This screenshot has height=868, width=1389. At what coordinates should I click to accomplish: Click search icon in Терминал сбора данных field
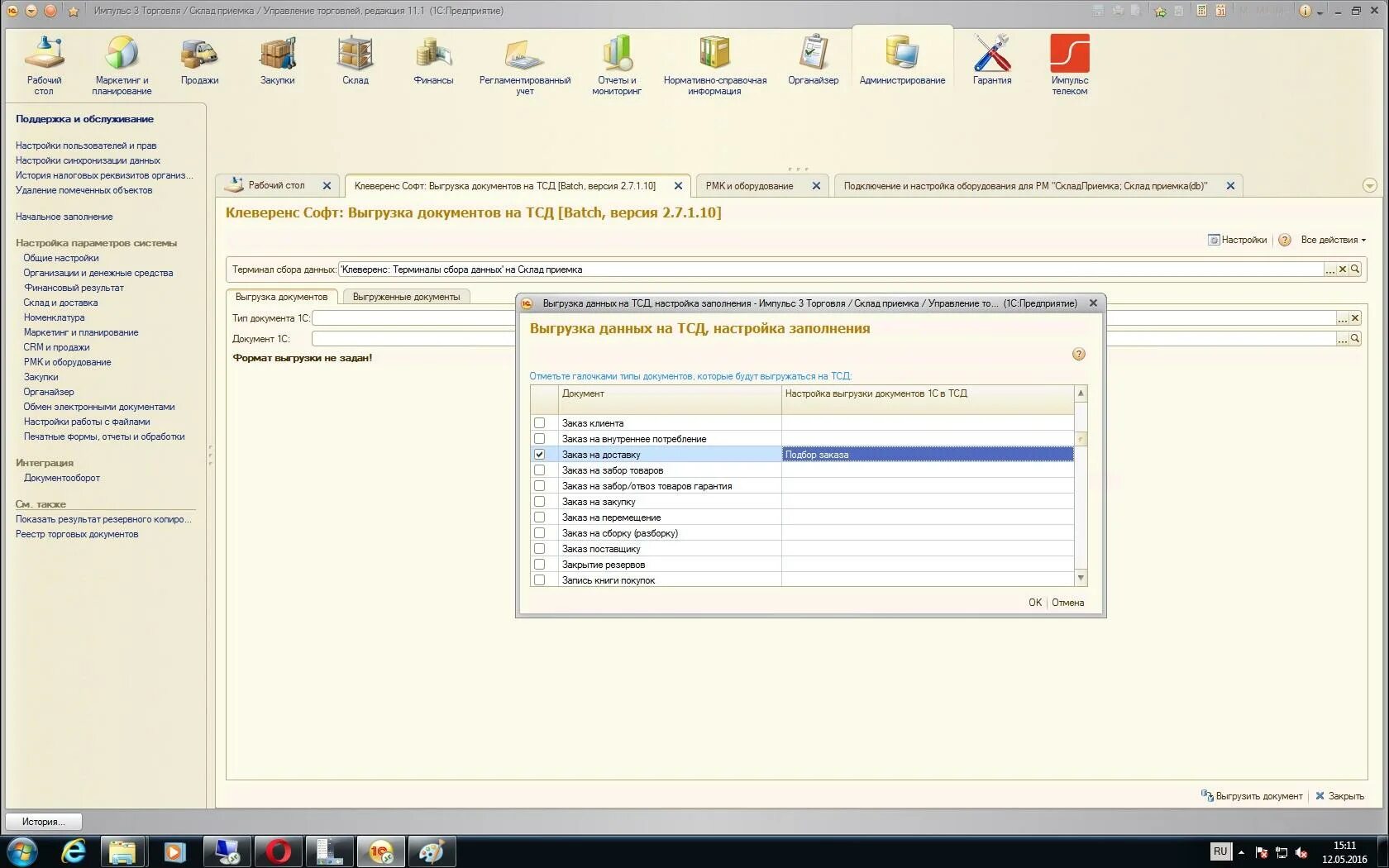tap(1355, 269)
